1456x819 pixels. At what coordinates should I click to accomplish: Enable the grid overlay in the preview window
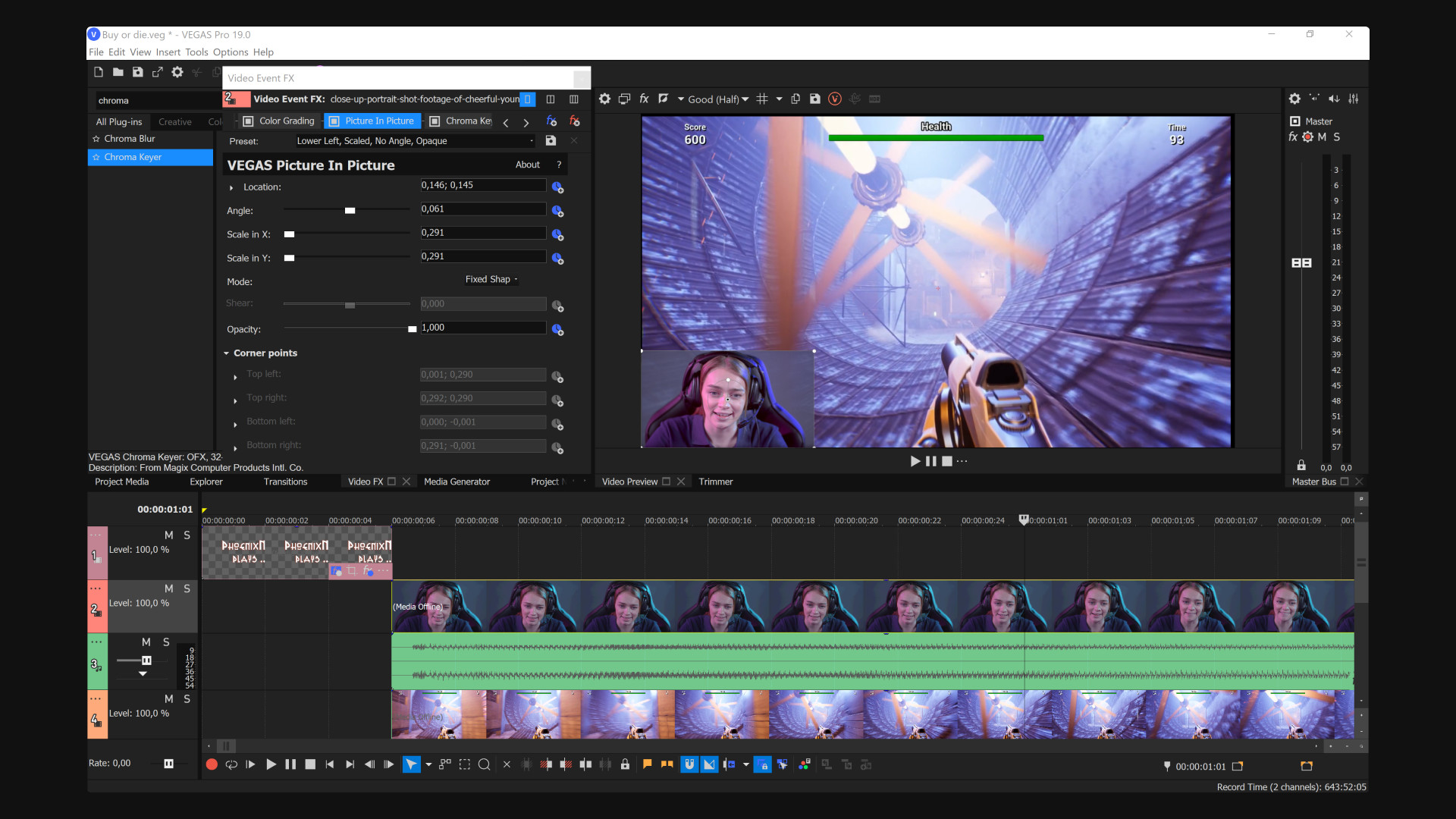click(763, 99)
